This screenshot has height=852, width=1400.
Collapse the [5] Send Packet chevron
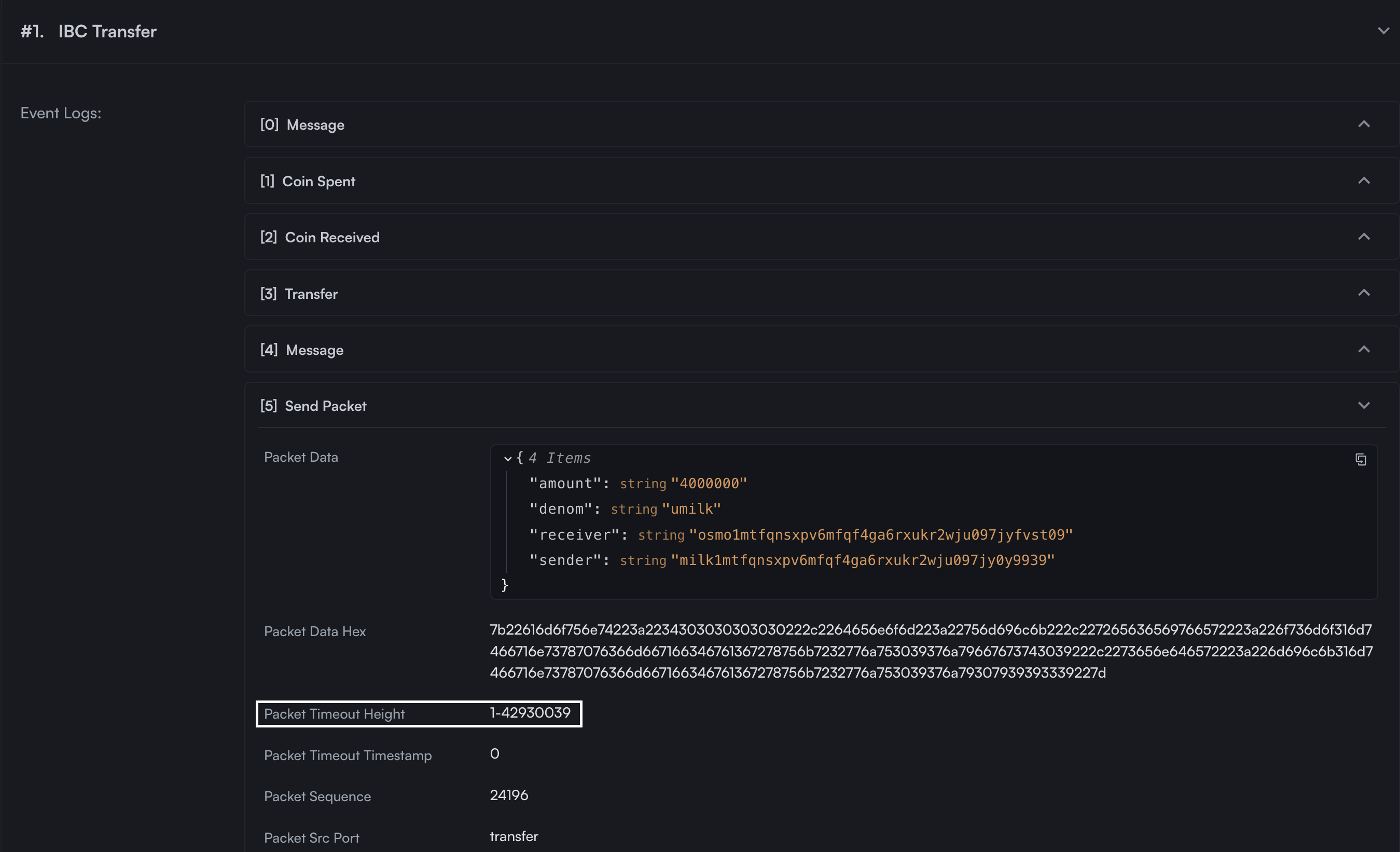click(x=1364, y=406)
